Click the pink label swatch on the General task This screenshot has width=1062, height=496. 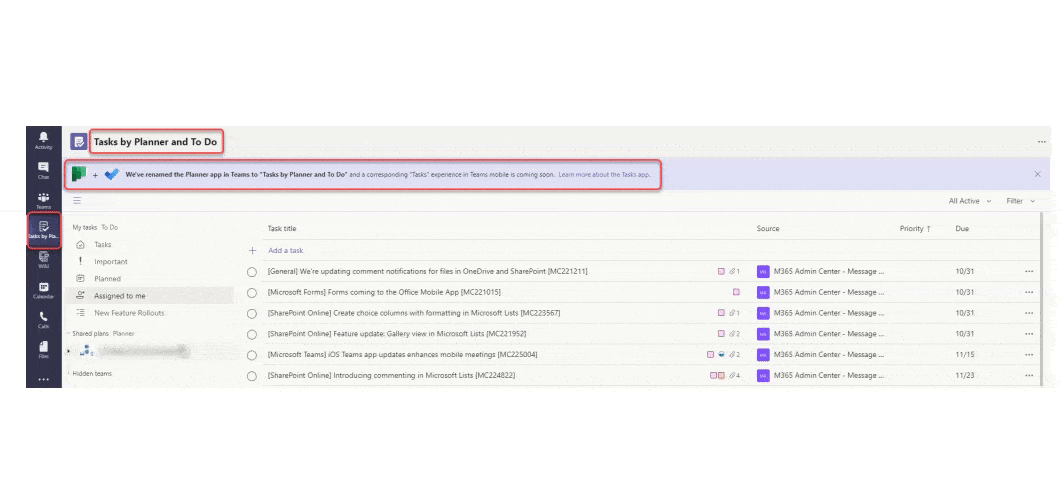[x=721, y=272]
